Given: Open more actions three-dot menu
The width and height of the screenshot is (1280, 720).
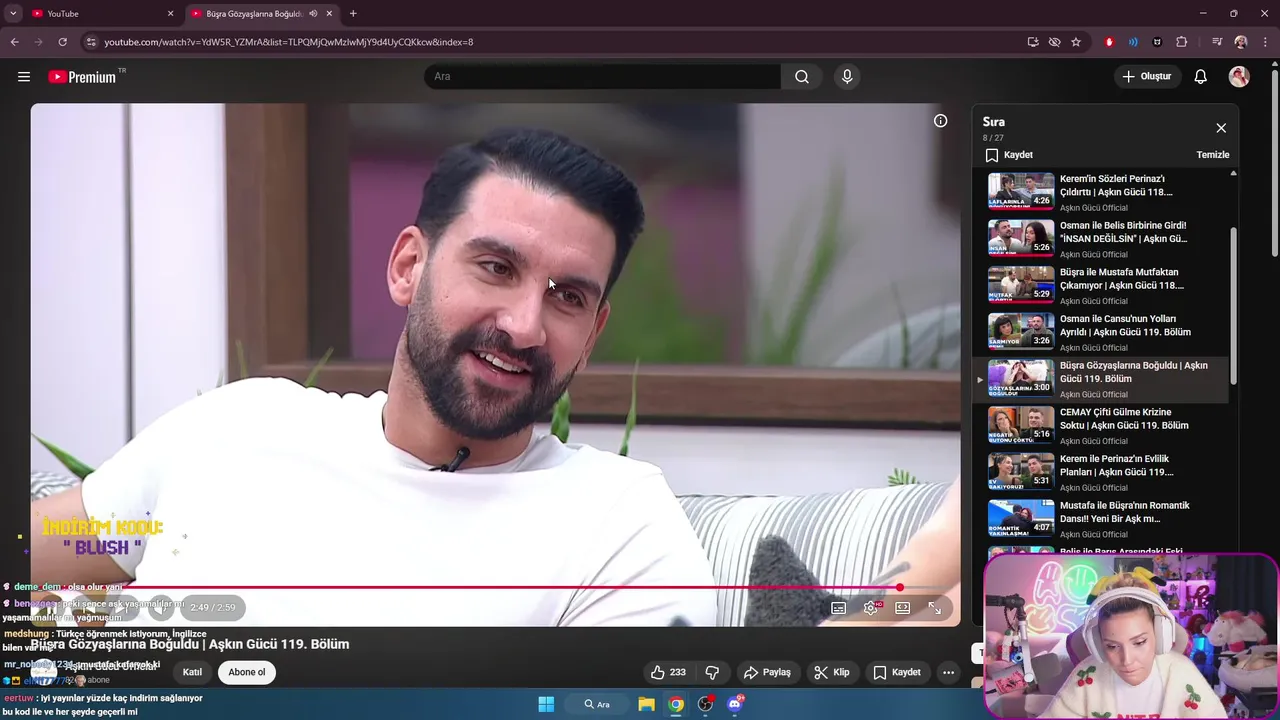Looking at the screenshot, I should coord(948,672).
